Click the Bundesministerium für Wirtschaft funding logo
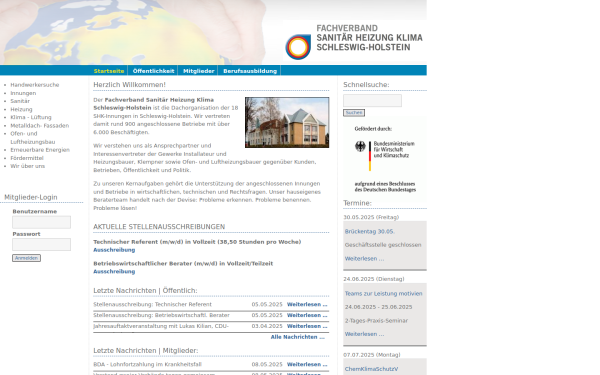 385,159
